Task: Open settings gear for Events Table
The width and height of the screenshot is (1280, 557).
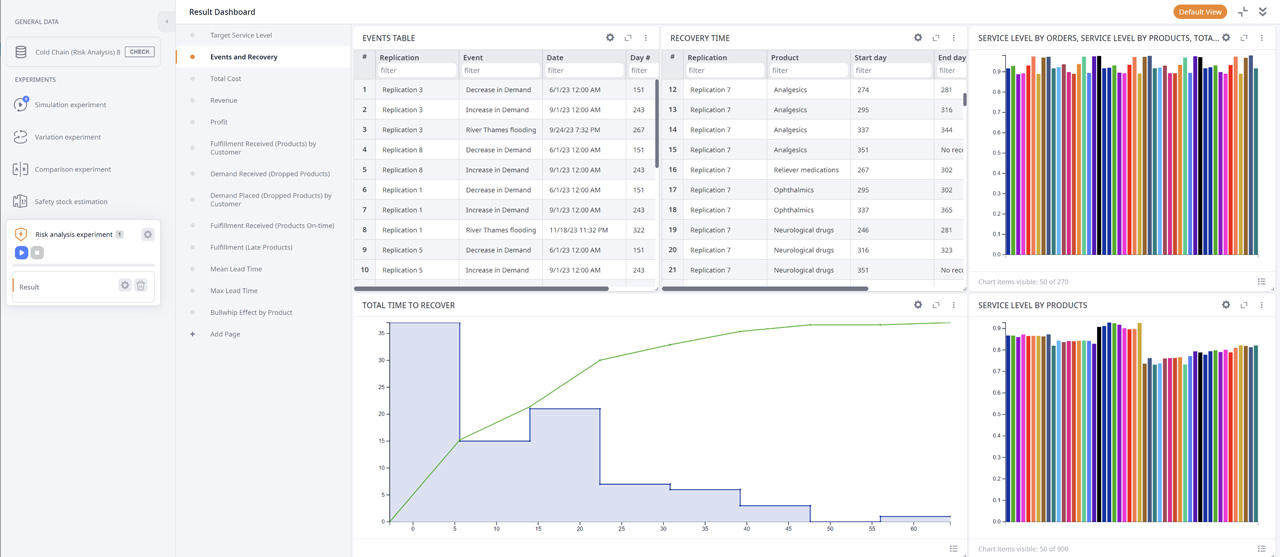Action: pyautogui.click(x=610, y=38)
